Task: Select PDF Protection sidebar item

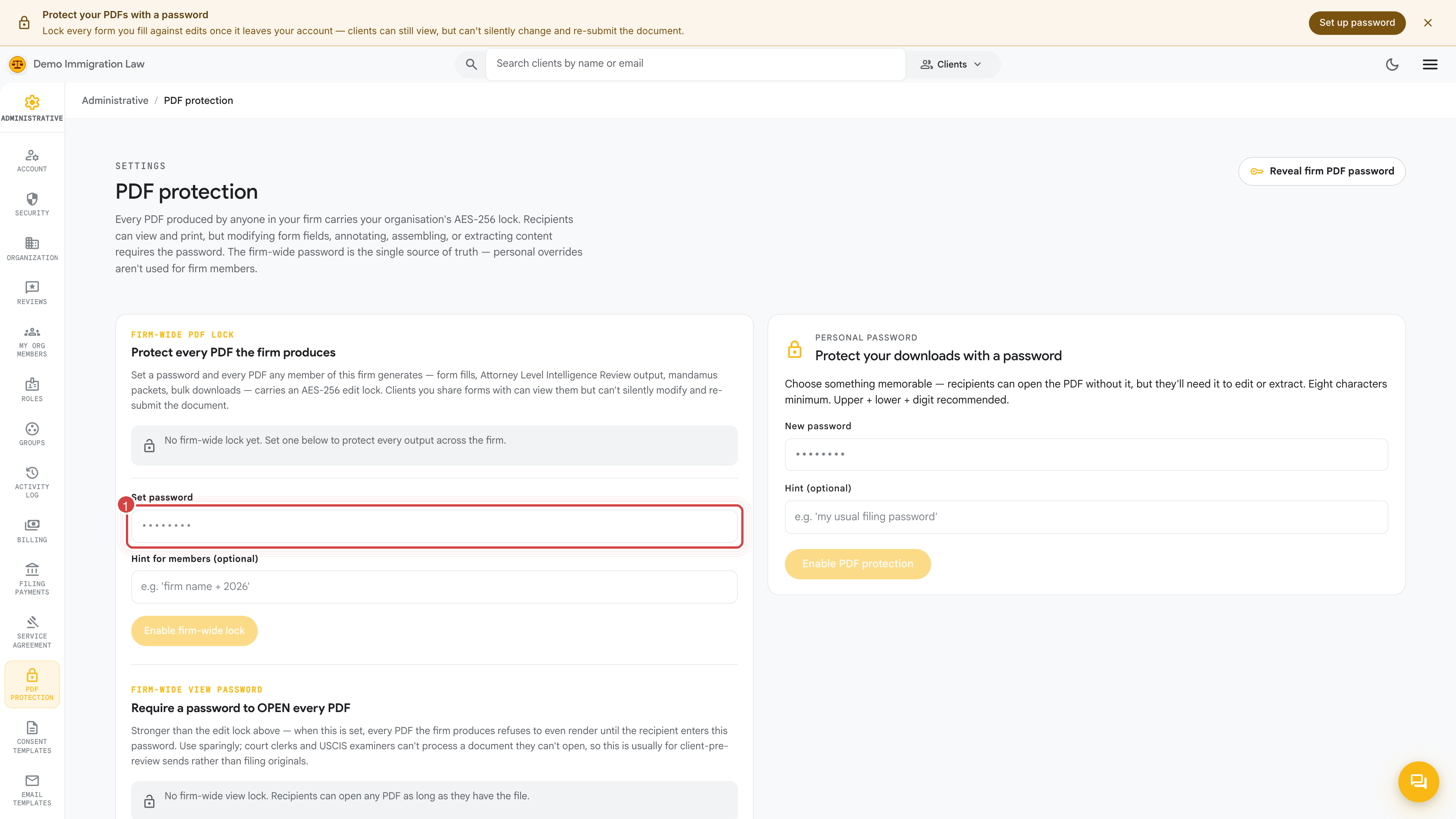Action: [x=32, y=684]
